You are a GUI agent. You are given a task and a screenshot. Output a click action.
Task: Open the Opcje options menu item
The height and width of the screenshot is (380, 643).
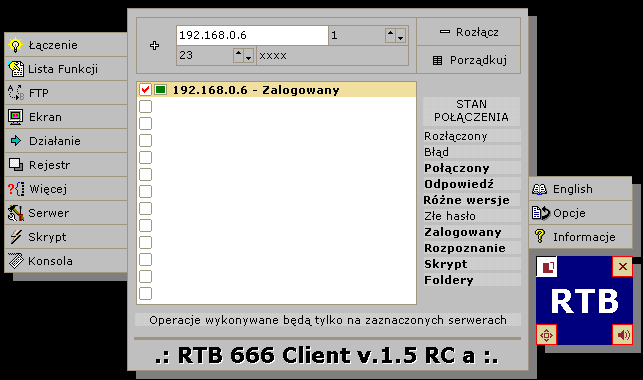pyautogui.click(x=580, y=213)
